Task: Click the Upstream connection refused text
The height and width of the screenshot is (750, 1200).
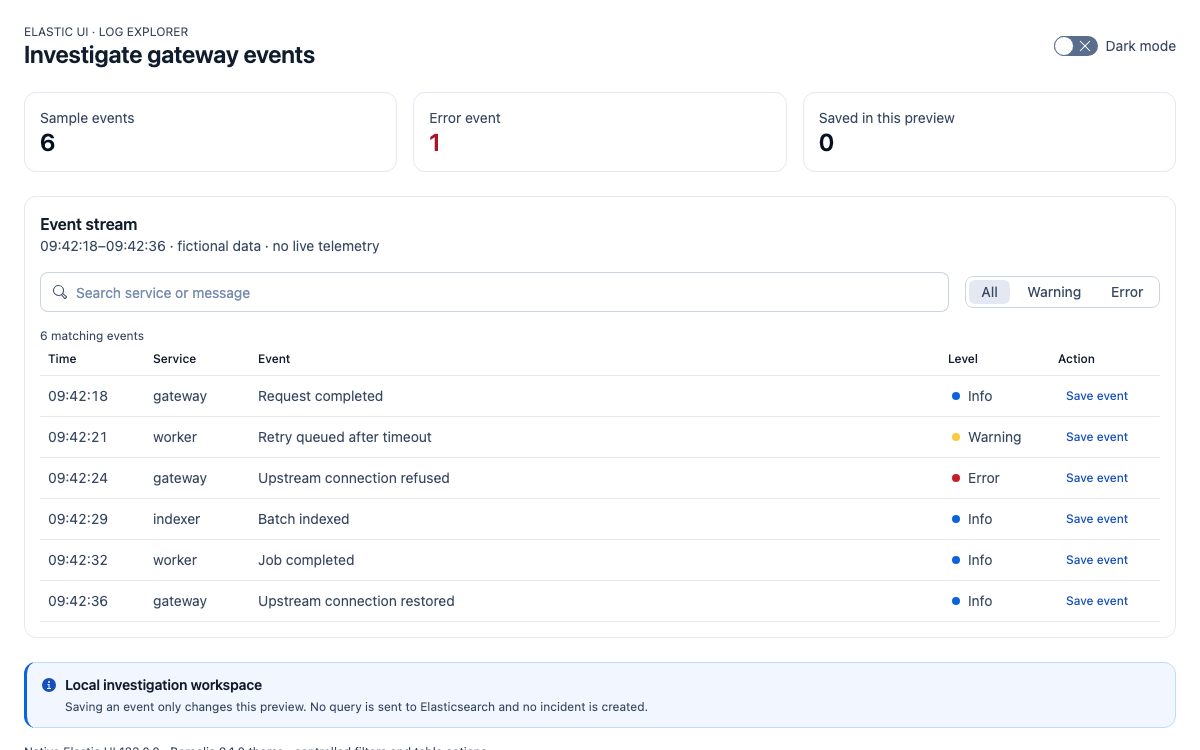Action: click(354, 478)
